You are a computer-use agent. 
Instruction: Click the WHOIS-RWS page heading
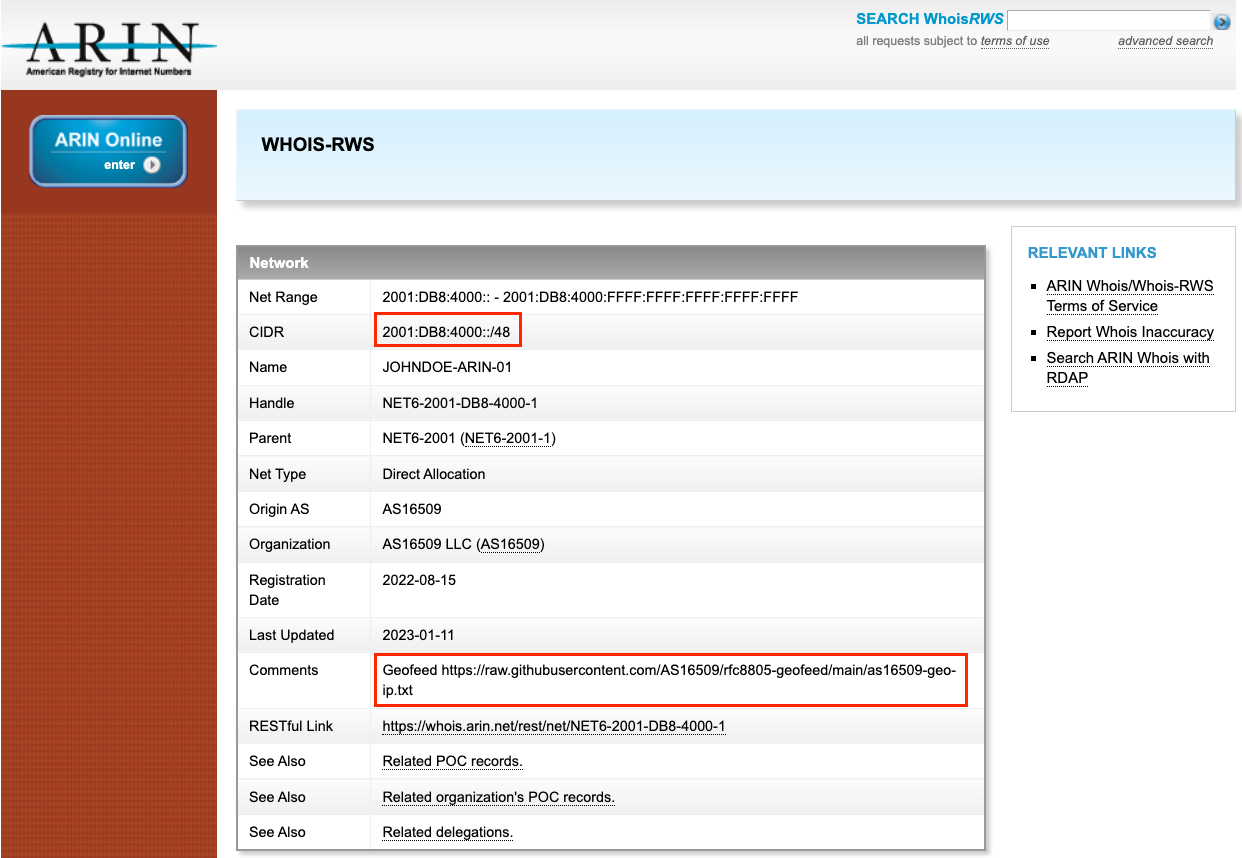(x=318, y=145)
